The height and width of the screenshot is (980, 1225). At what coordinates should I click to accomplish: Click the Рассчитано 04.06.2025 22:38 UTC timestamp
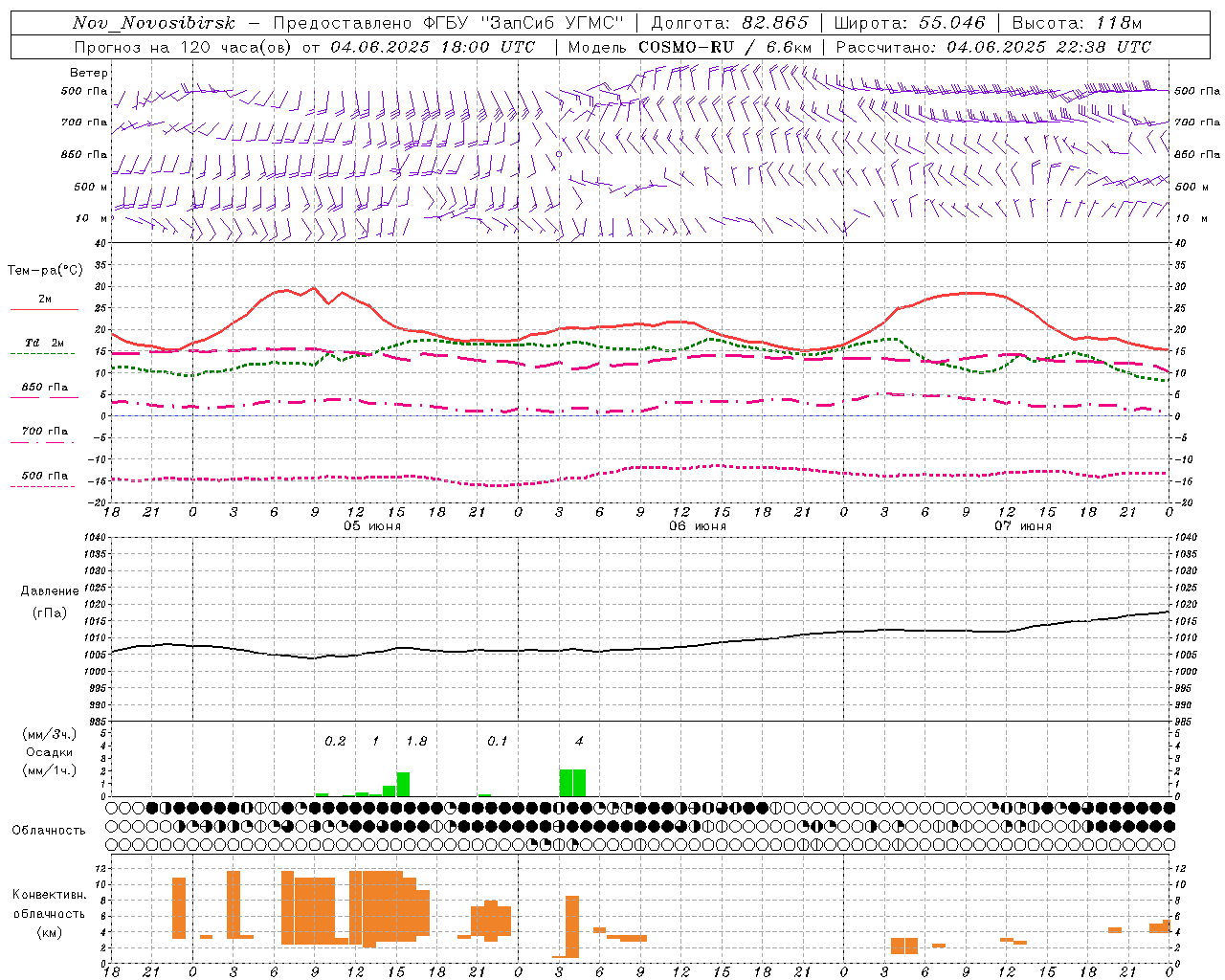tap(993, 47)
